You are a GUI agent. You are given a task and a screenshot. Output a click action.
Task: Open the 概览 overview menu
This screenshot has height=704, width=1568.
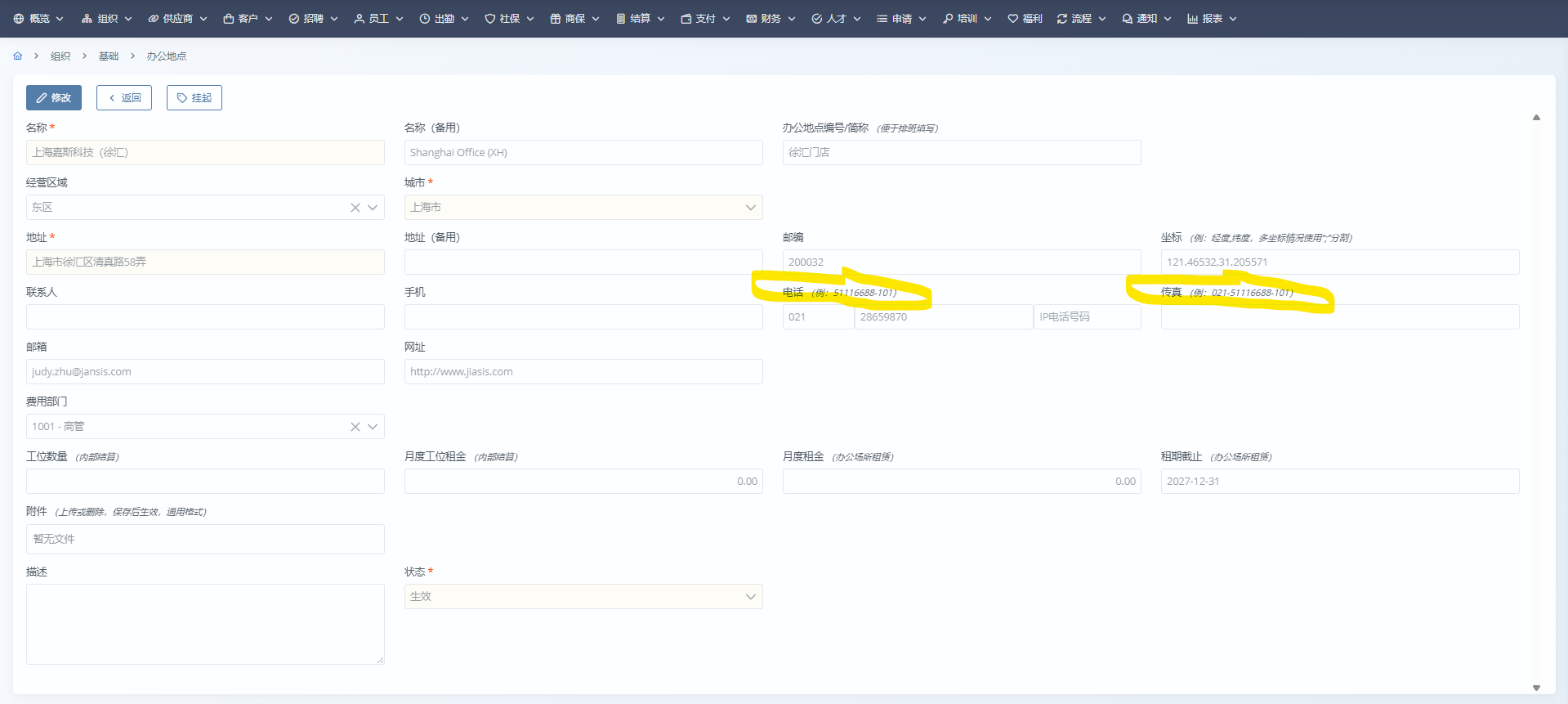coord(39,19)
